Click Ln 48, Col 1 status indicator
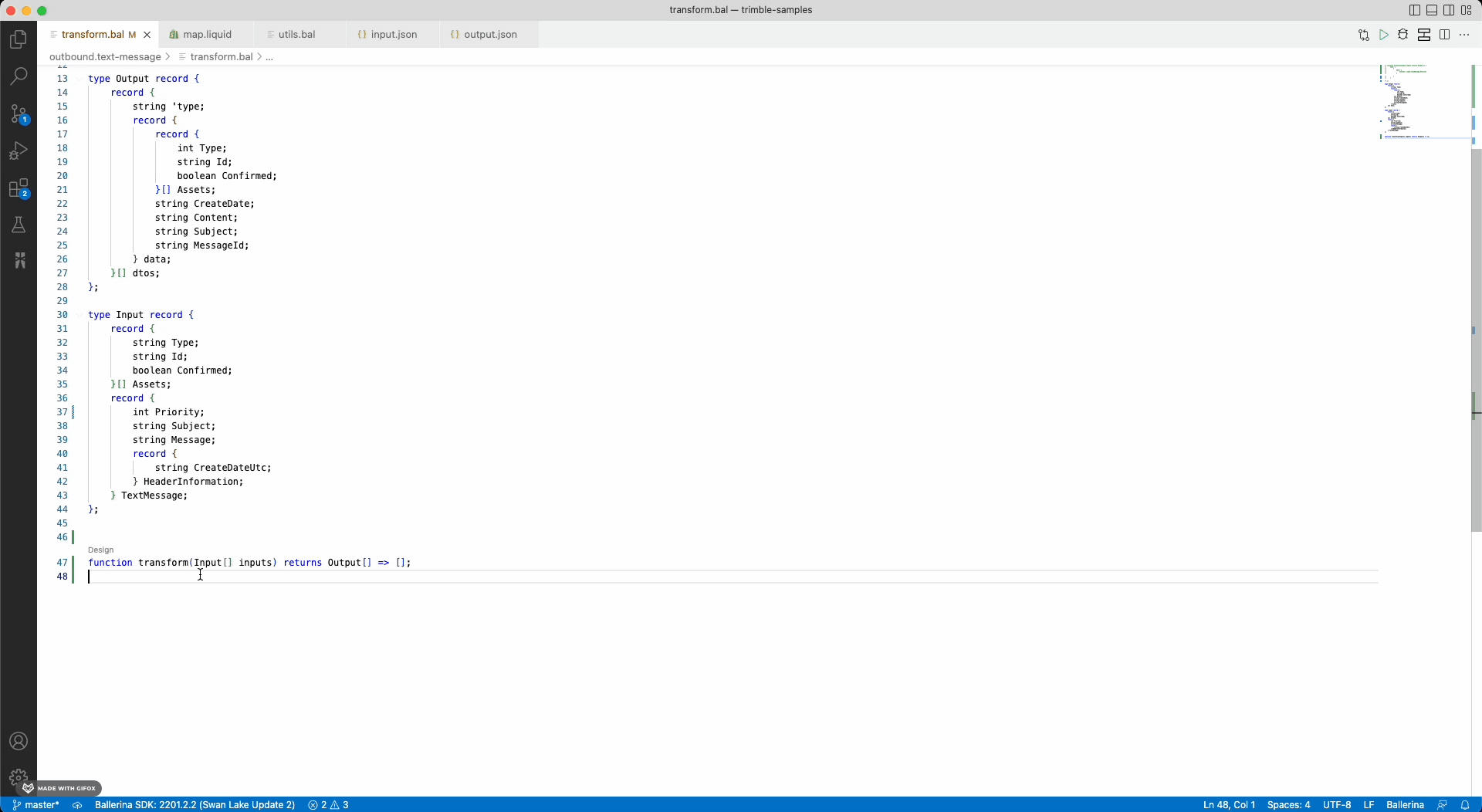The image size is (1482, 812). click(1229, 804)
